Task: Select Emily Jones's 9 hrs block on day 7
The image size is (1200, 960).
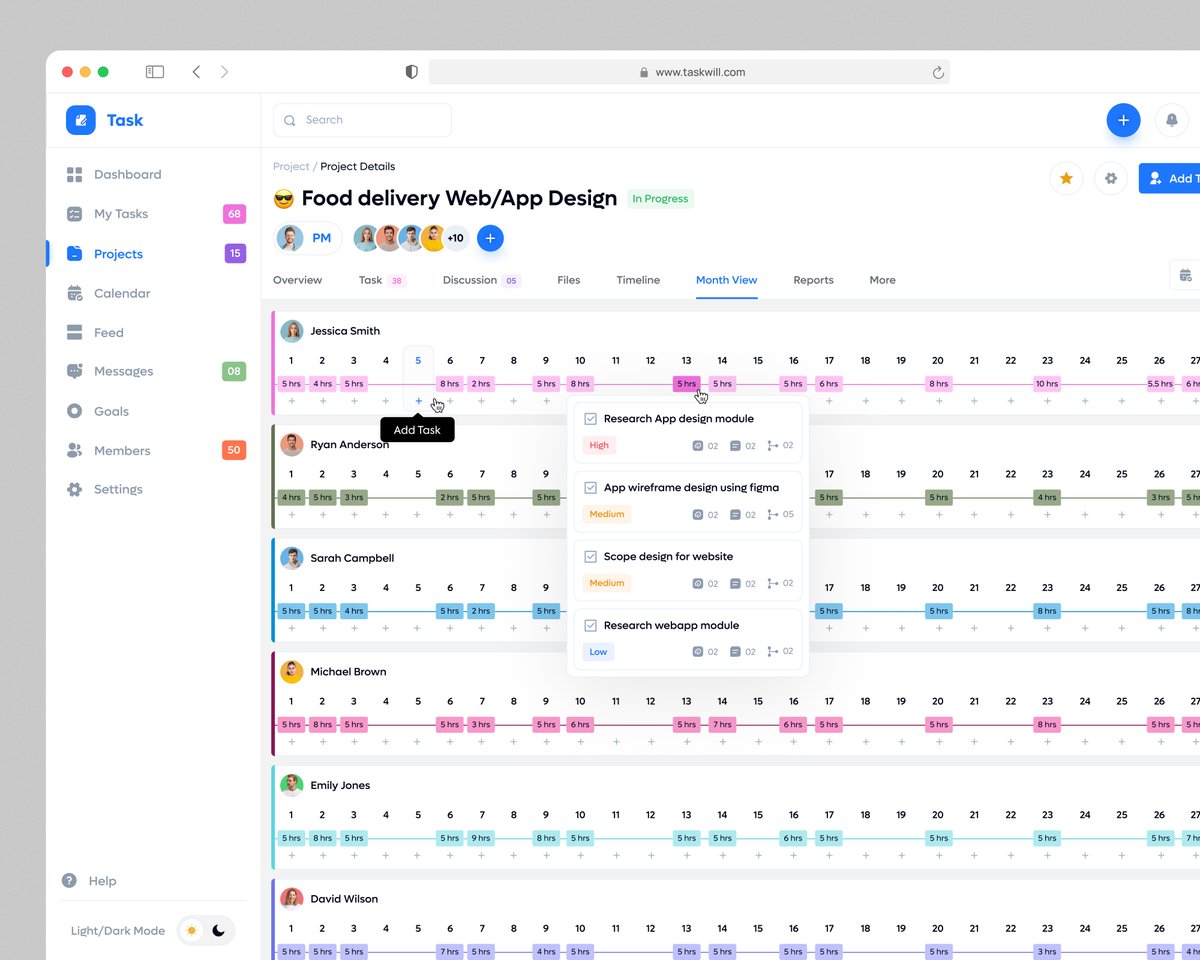Action: coord(481,838)
